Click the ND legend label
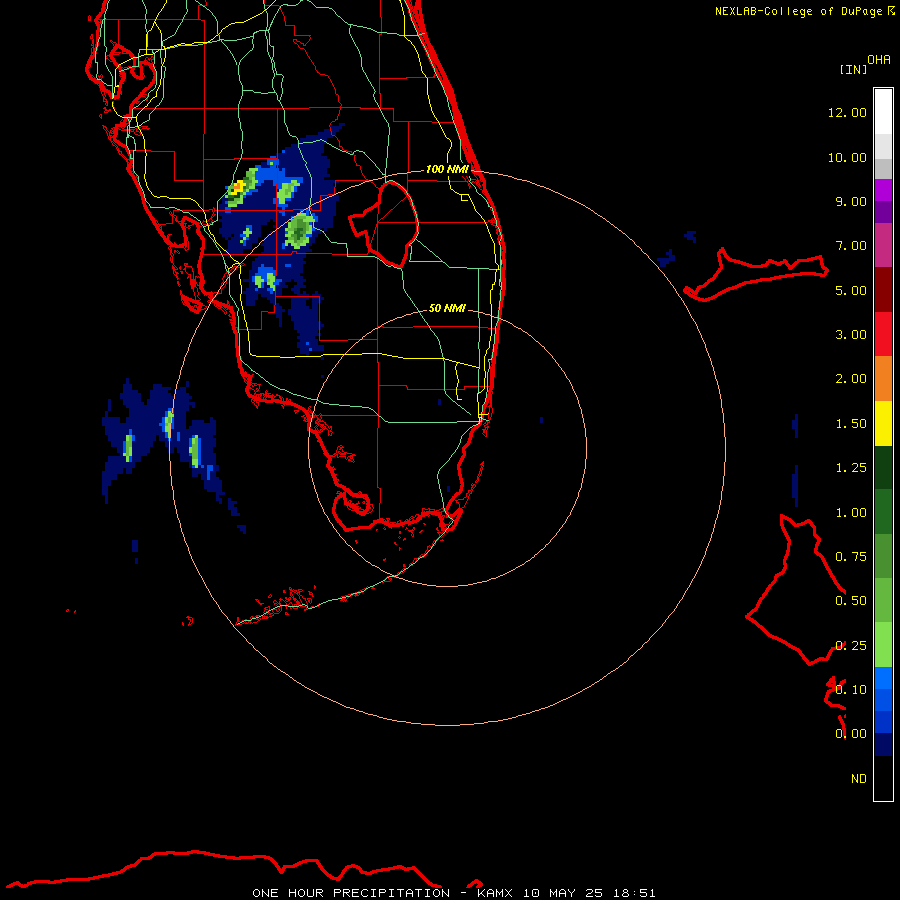 coord(859,779)
